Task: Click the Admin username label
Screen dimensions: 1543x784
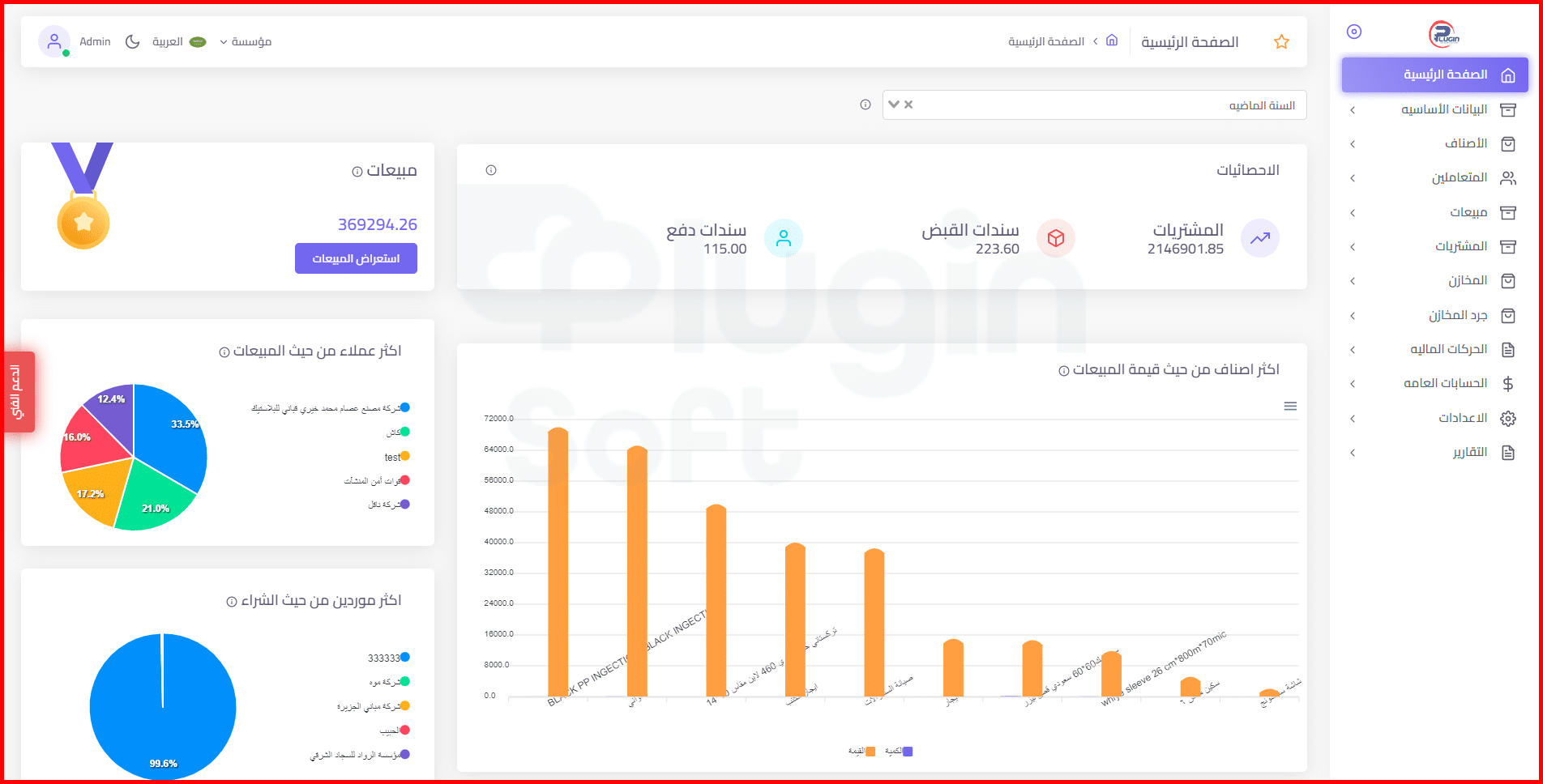Action: coord(95,41)
